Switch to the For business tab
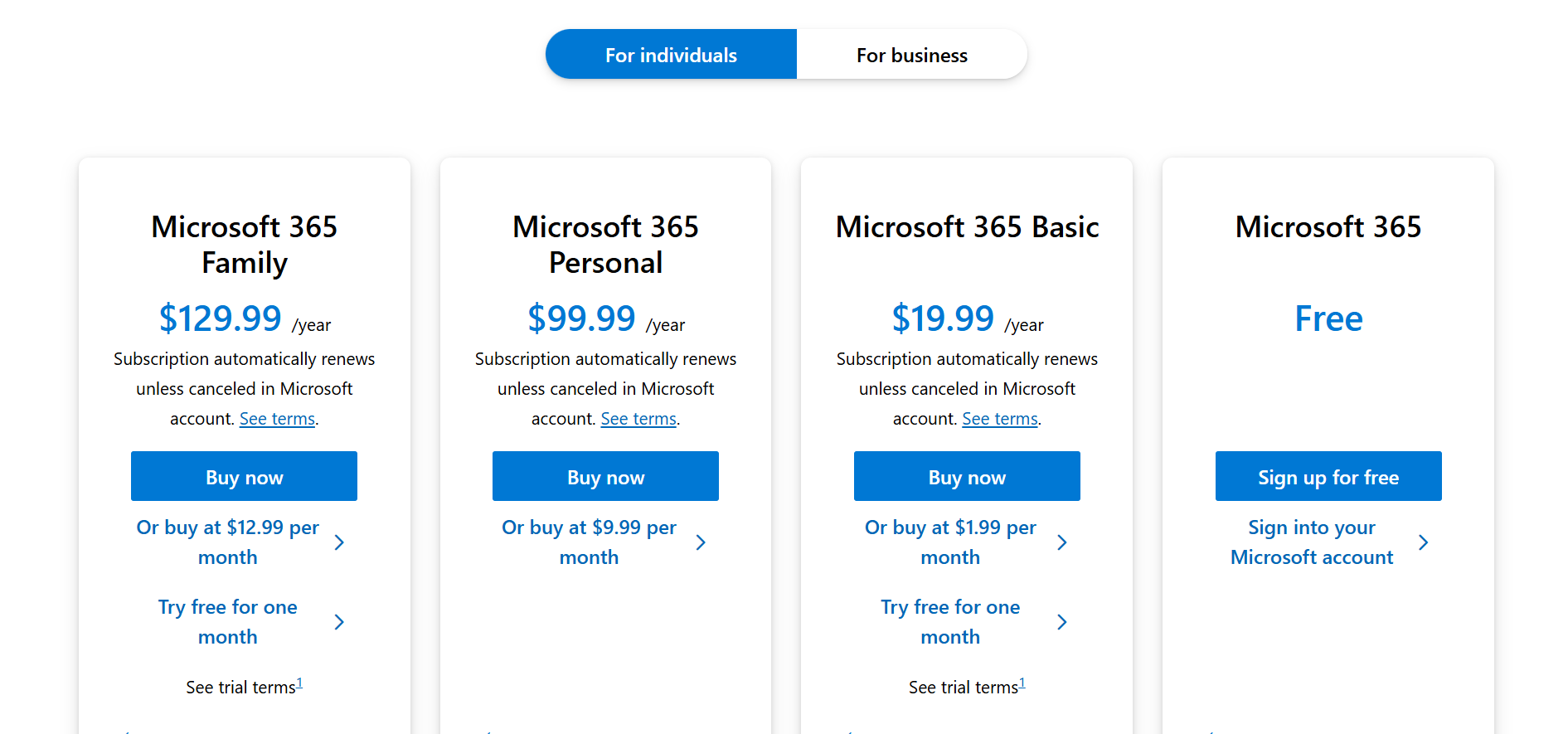Viewport: 1568px width, 734px height. click(x=911, y=55)
